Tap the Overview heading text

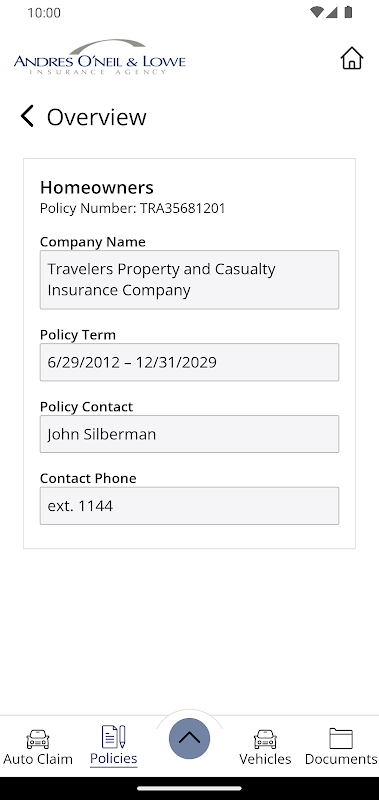(96, 117)
